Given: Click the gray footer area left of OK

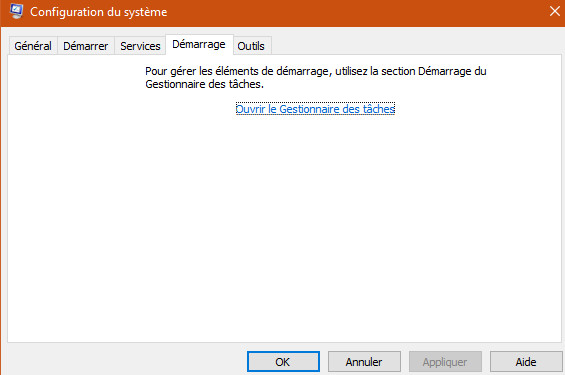Looking at the screenshot, I should pyautogui.click(x=126, y=360).
